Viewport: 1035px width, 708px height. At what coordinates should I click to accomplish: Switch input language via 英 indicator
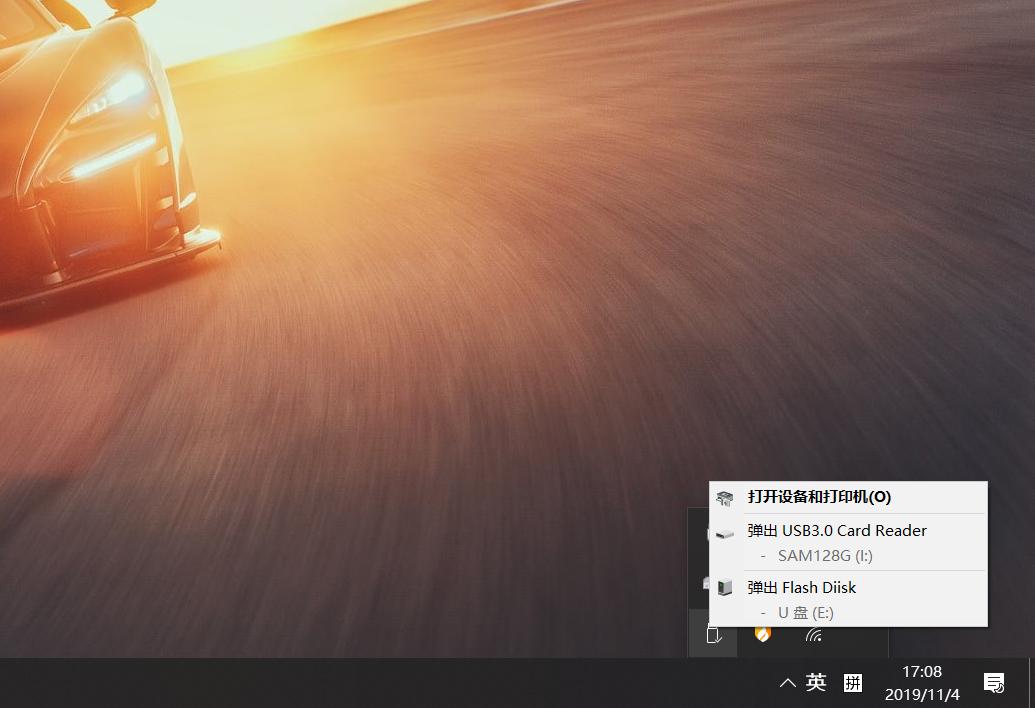[816, 682]
